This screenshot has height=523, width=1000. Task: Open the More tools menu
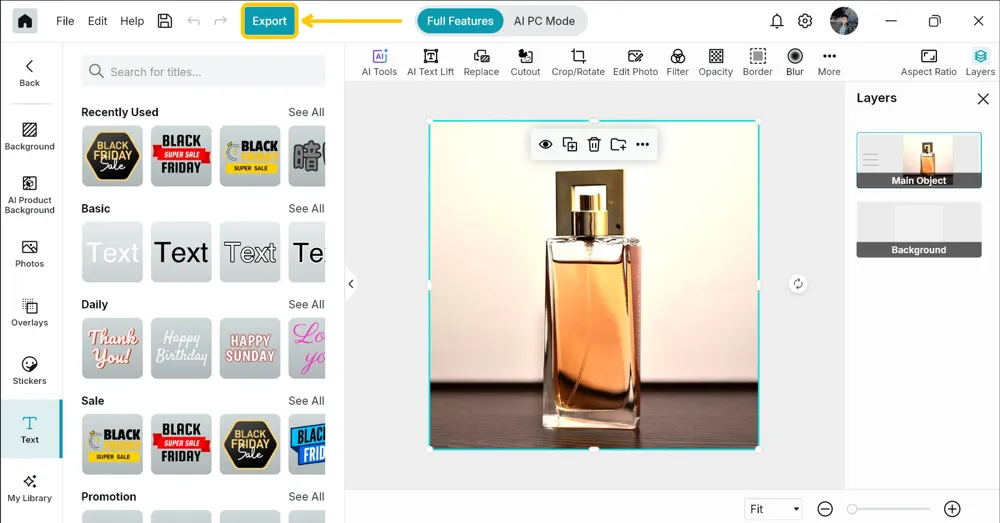(829, 63)
